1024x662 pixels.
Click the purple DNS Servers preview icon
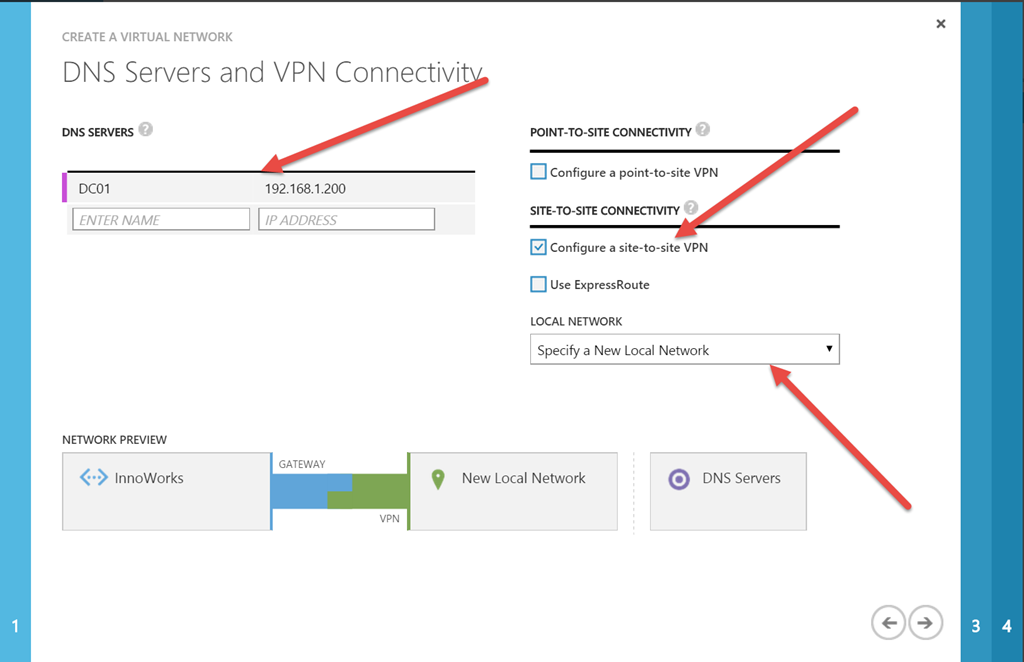coord(679,479)
